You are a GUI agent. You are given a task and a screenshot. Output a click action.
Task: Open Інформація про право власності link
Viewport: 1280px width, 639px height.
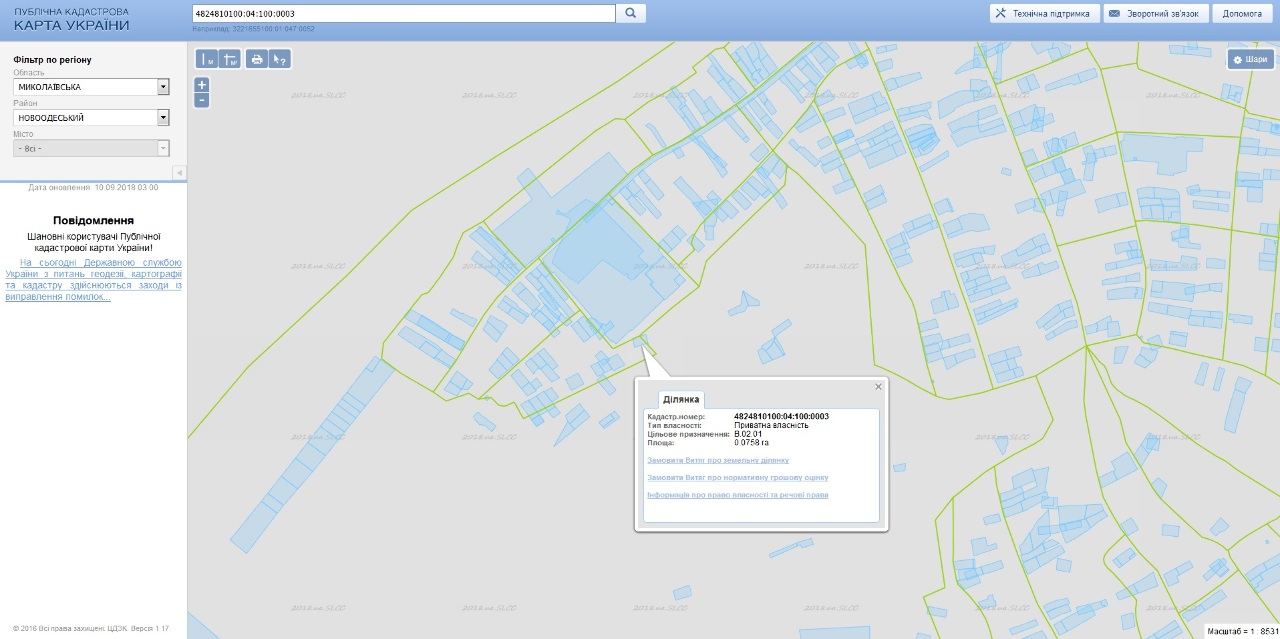point(737,495)
